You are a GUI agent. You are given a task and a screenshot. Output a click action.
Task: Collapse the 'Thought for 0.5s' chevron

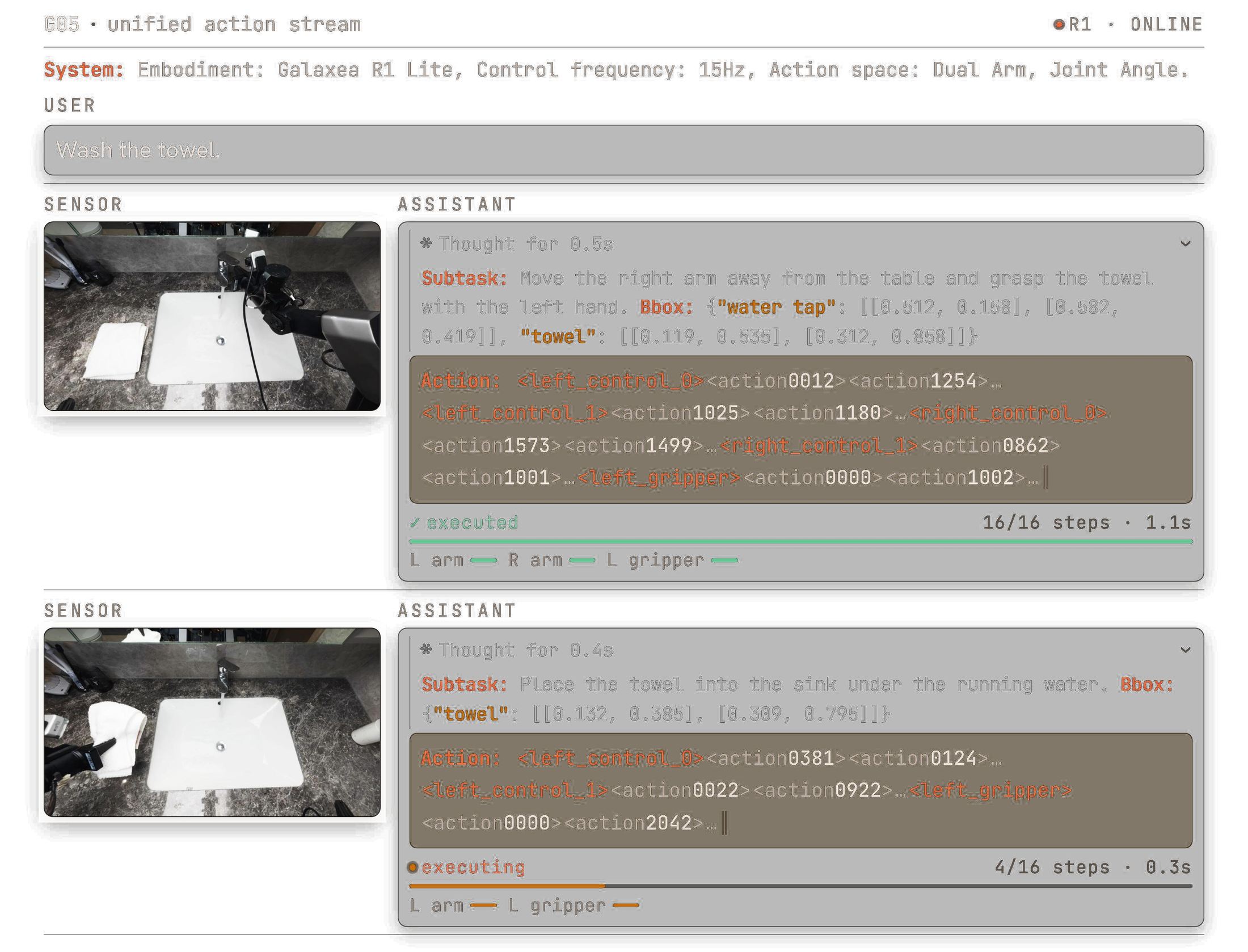pyautogui.click(x=1184, y=243)
